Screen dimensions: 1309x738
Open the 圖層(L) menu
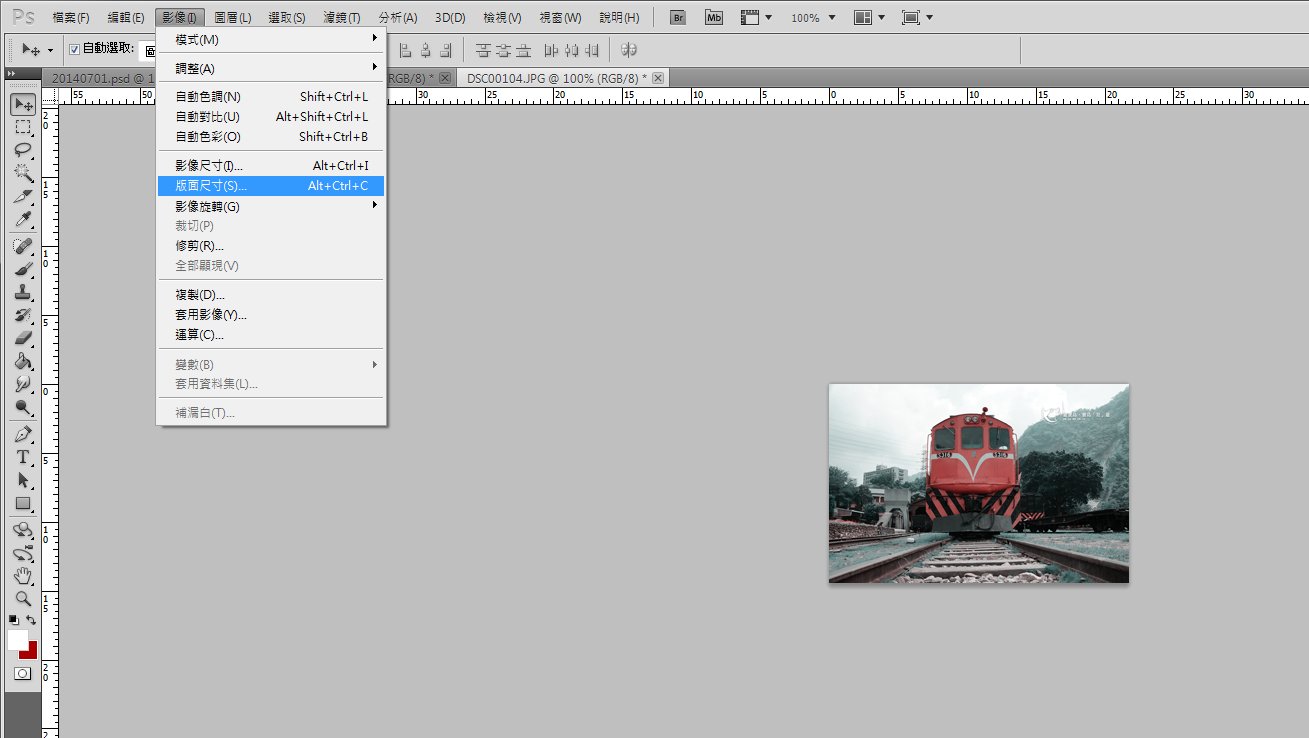click(233, 18)
